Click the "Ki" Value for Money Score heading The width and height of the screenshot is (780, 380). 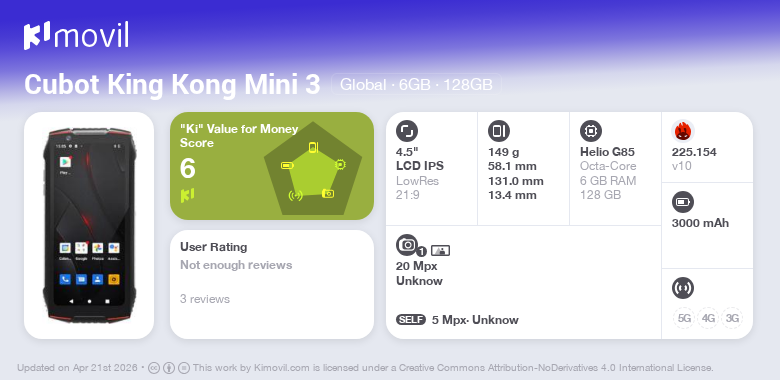point(239,136)
